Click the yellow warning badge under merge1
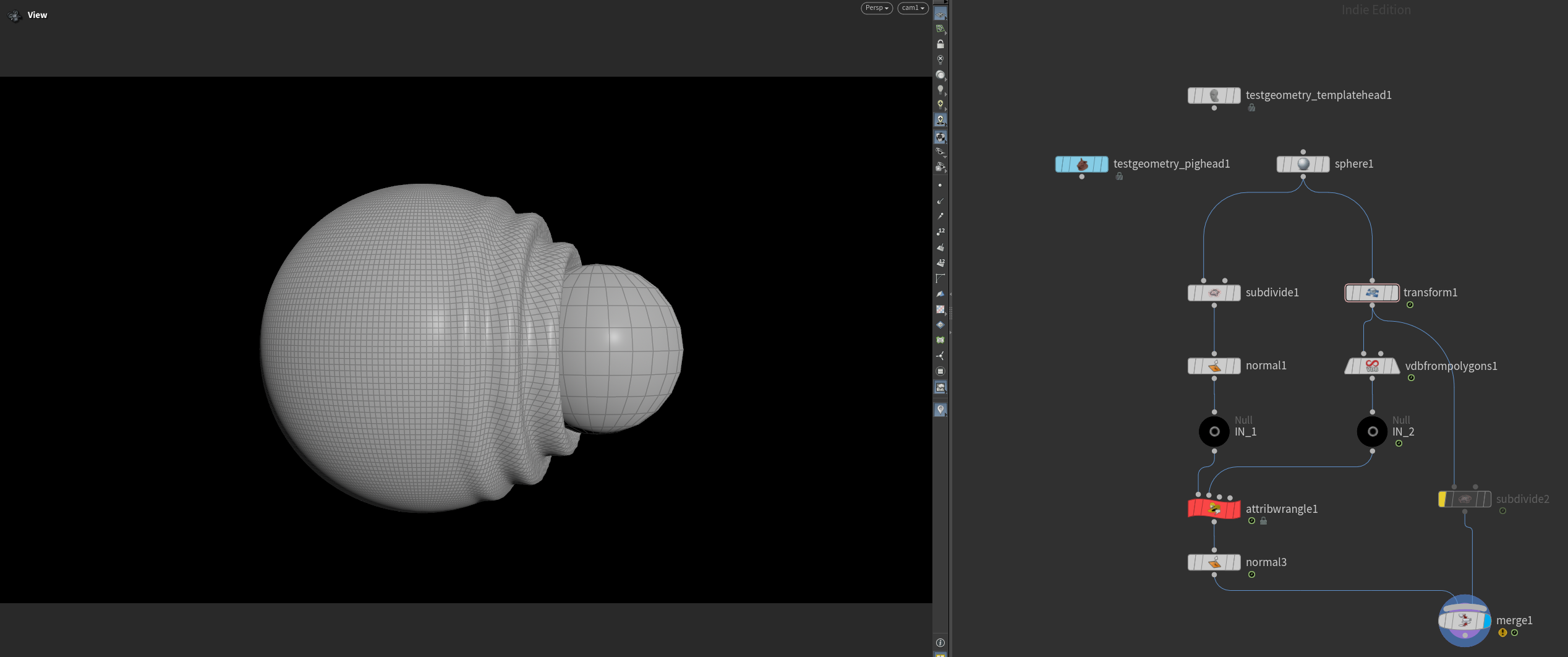 (1502, 633)
